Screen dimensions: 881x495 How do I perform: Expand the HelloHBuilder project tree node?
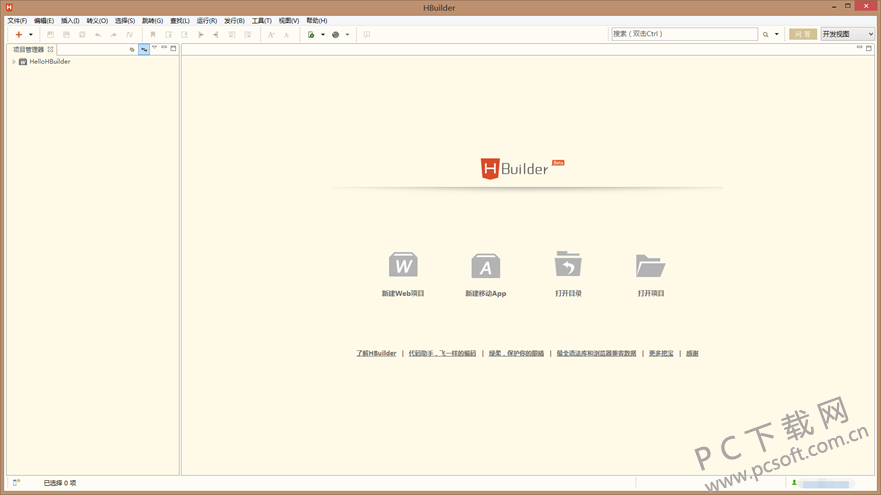tap(14, 62)
